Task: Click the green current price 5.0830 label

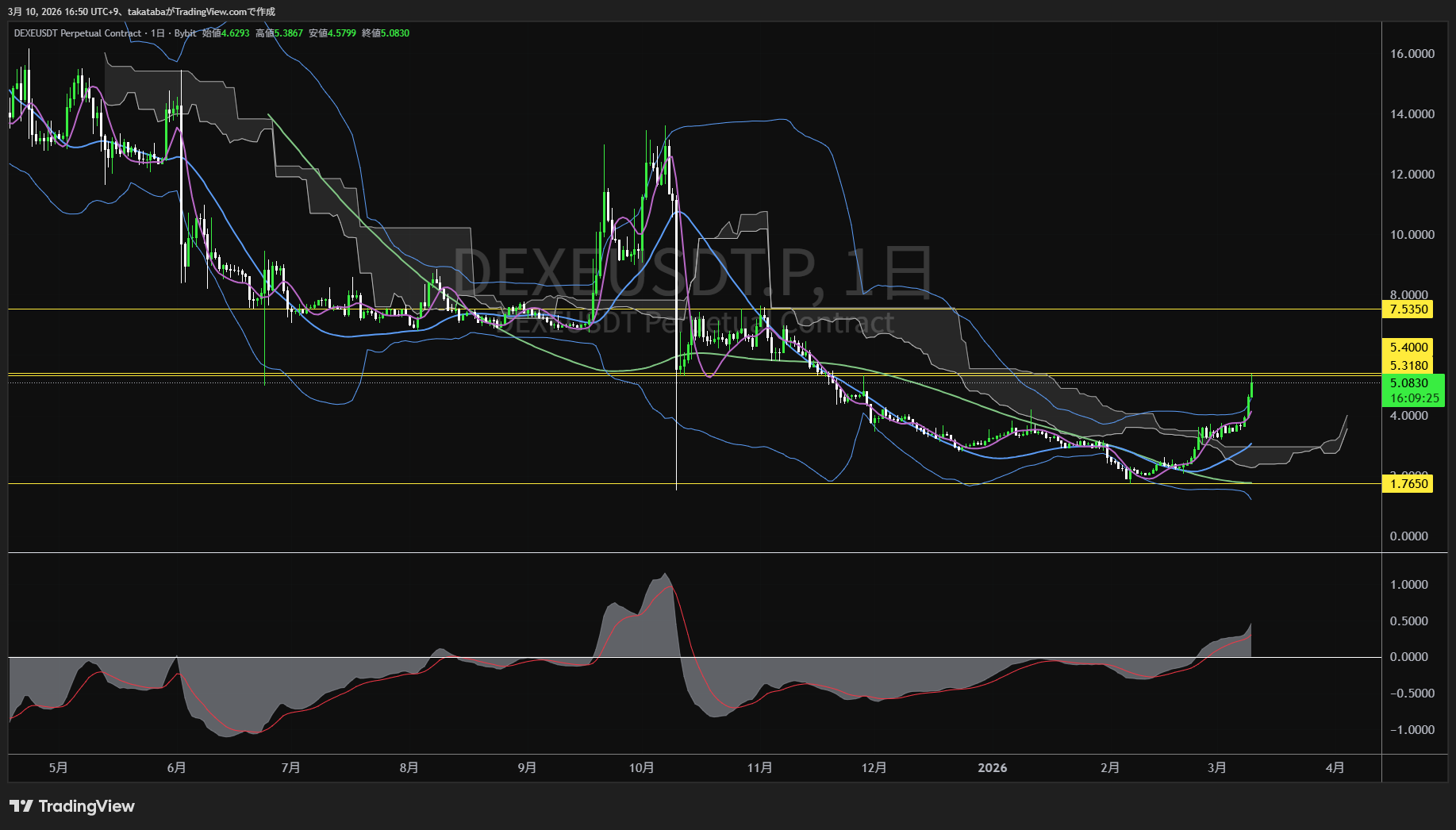Action: coord(1408,382)
